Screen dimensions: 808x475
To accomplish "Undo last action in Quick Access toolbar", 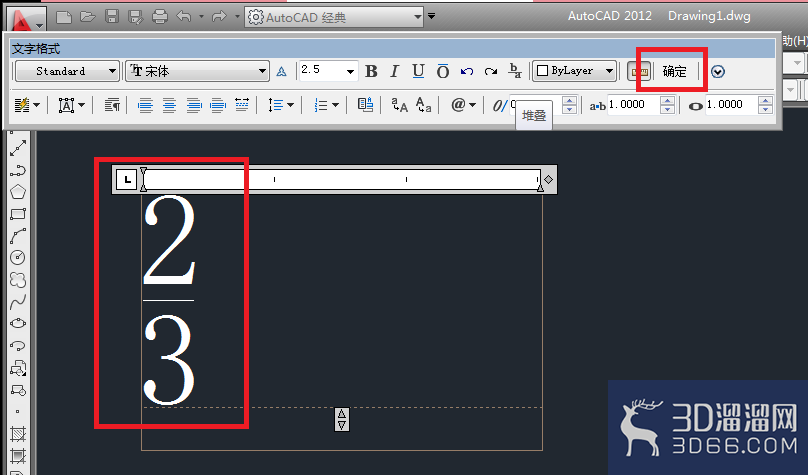I will pyautogui.click(x=184, y=16).
